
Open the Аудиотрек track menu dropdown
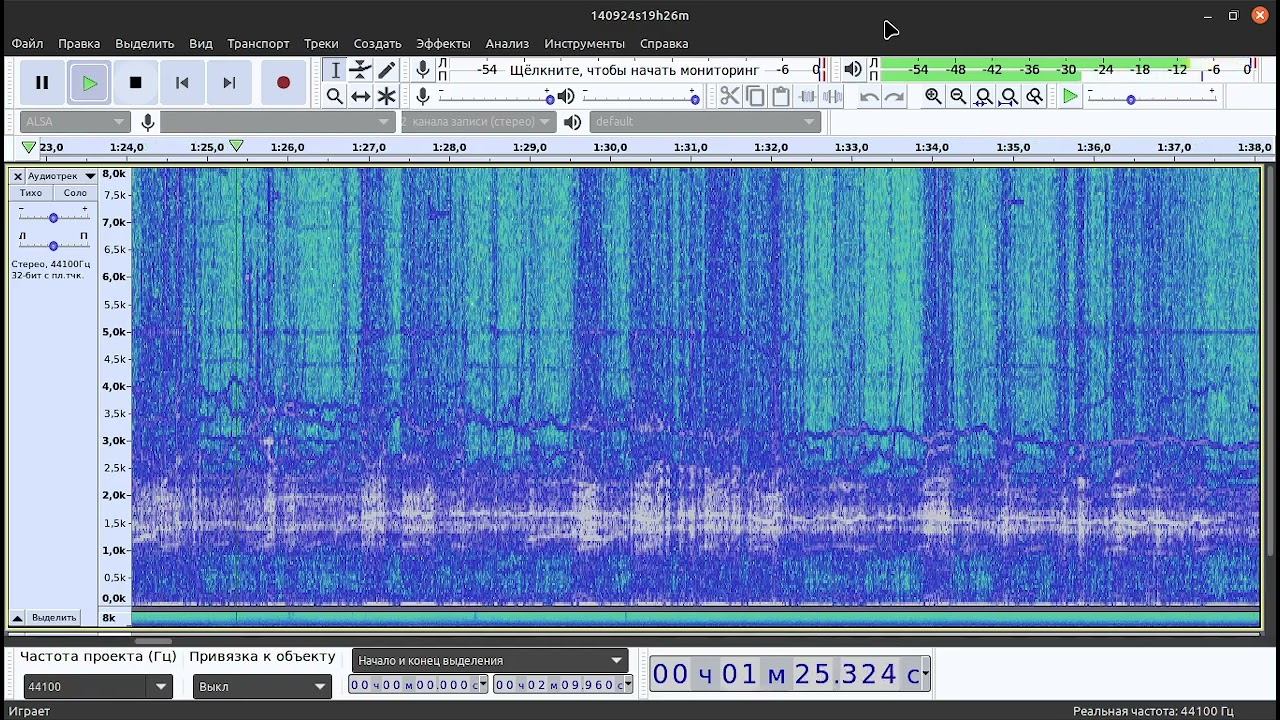[x=60, y=176]
